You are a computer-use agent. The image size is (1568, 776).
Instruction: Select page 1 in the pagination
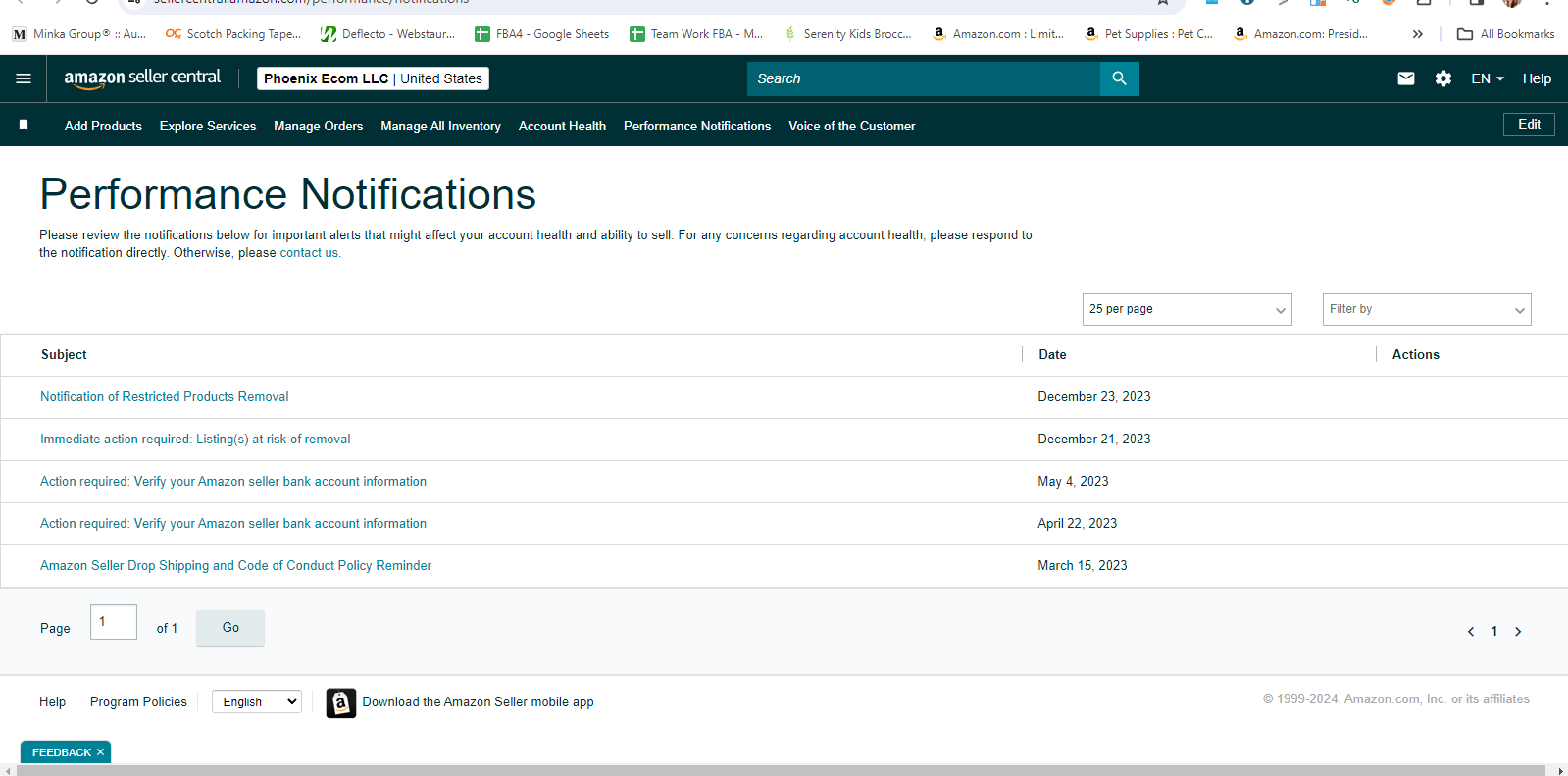click(x=1494, y=631)
